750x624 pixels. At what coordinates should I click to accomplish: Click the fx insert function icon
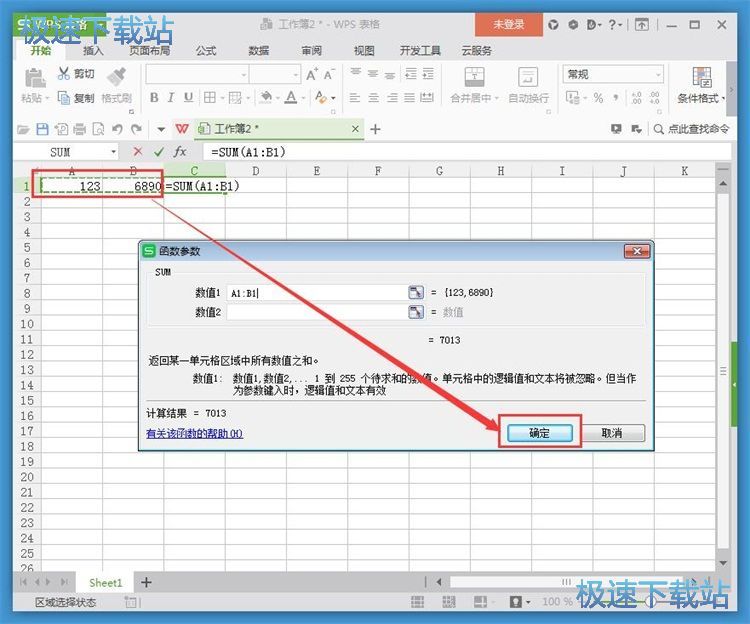180,152
